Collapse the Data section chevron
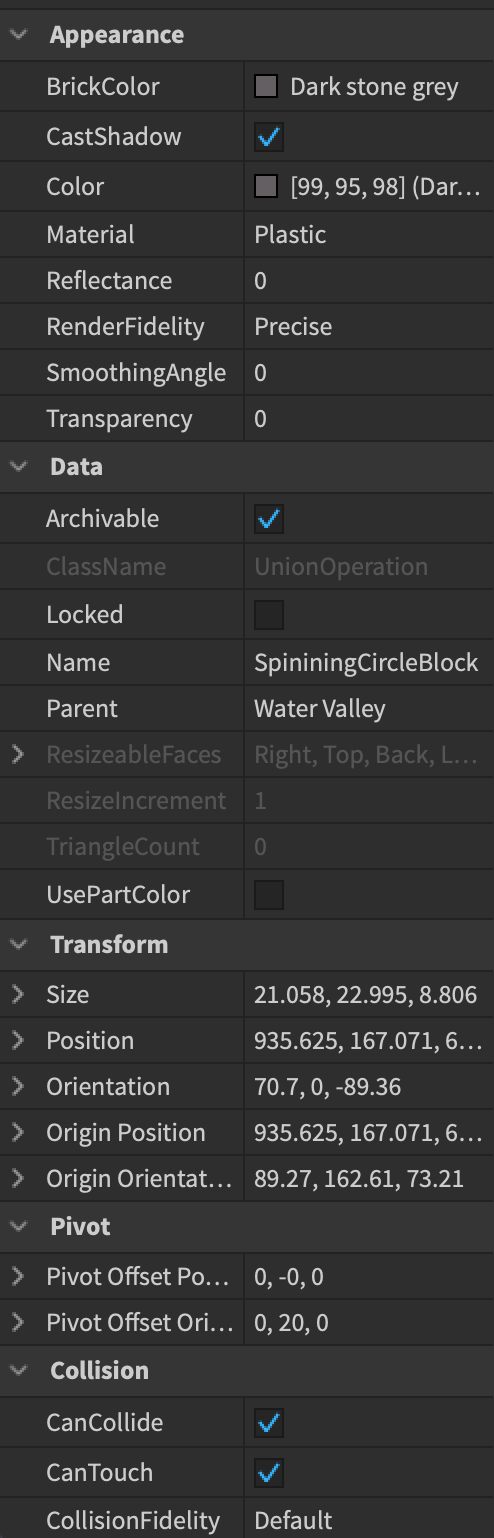The image size is (494, 1538). coord(18,466)
